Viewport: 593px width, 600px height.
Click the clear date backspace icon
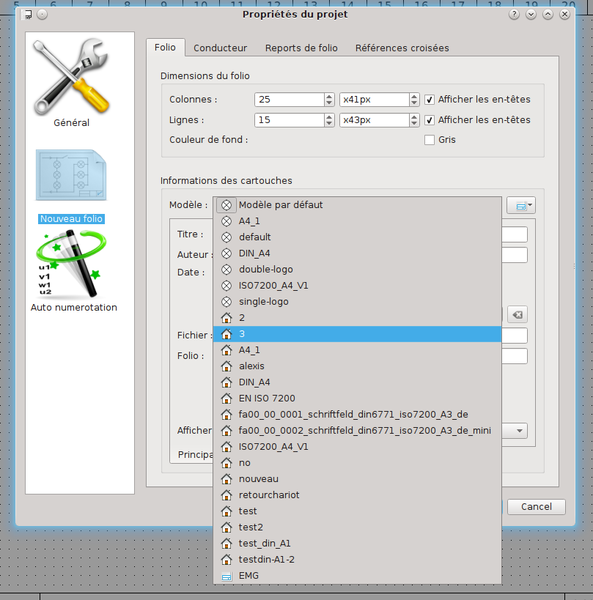[x=517, y=315]
